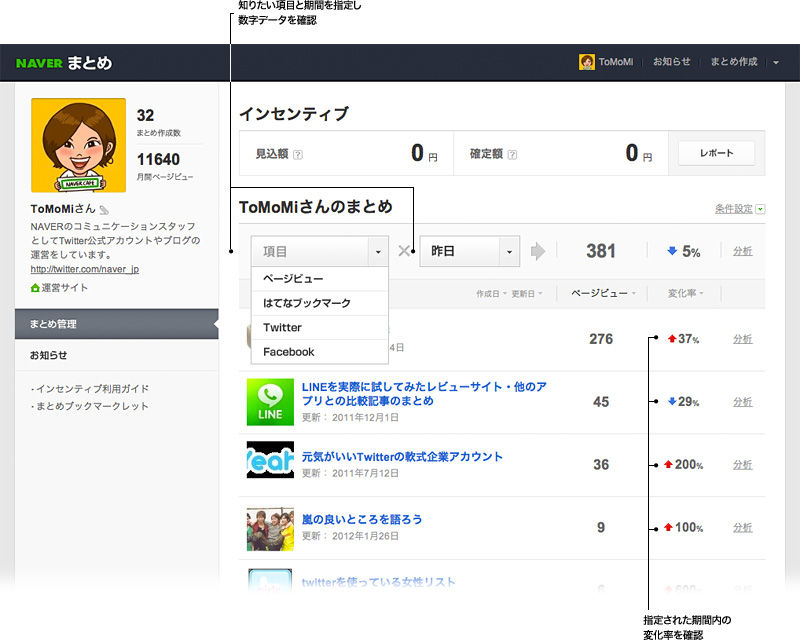This screenshot has width=800, height=640.
Task: Open 嵐の良いところを語ろう article link
Action: [362, 519]
